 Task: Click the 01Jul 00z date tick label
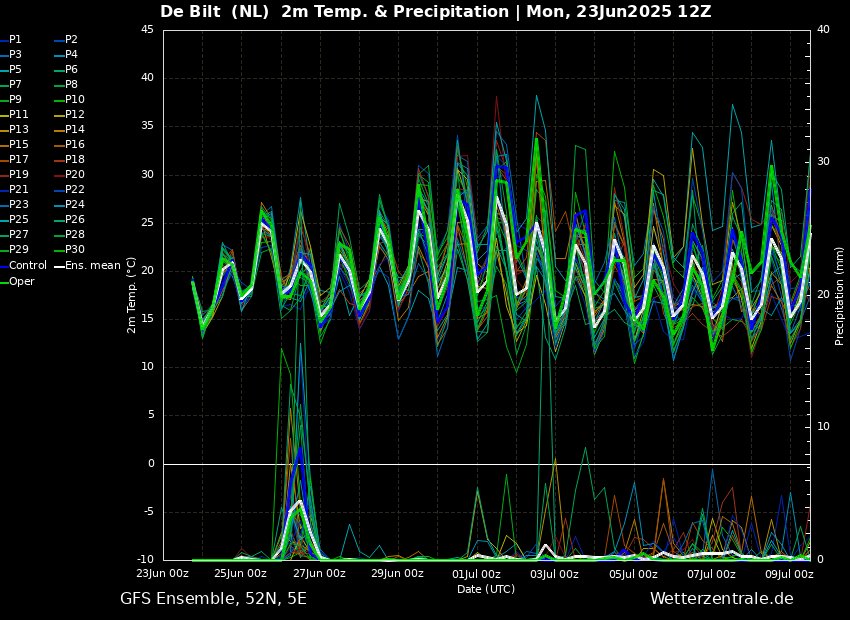[476, 573]
